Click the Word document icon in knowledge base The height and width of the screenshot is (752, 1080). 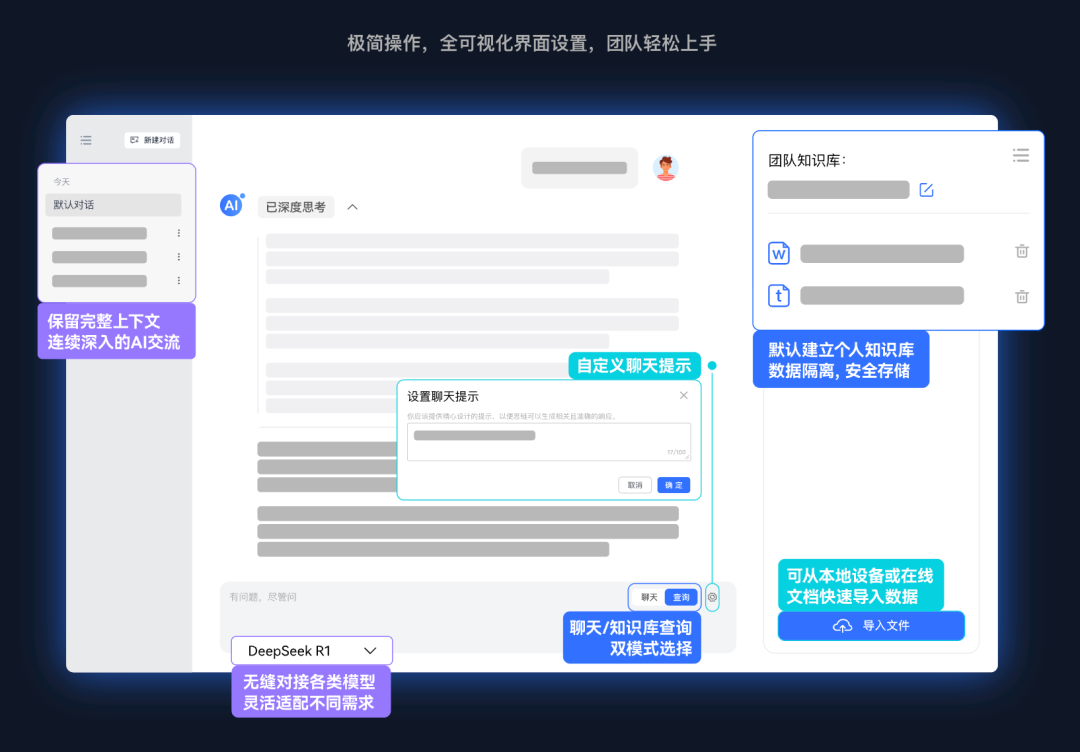click(779, 253)
